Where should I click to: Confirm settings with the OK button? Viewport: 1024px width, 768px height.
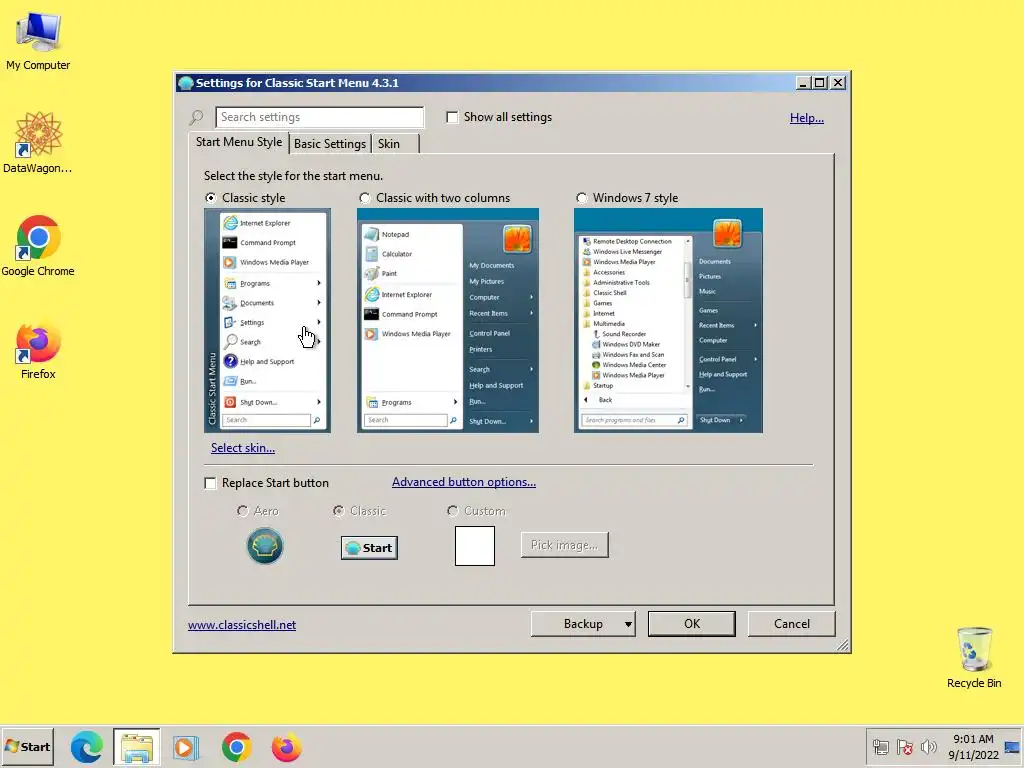[x=692, y=624]
